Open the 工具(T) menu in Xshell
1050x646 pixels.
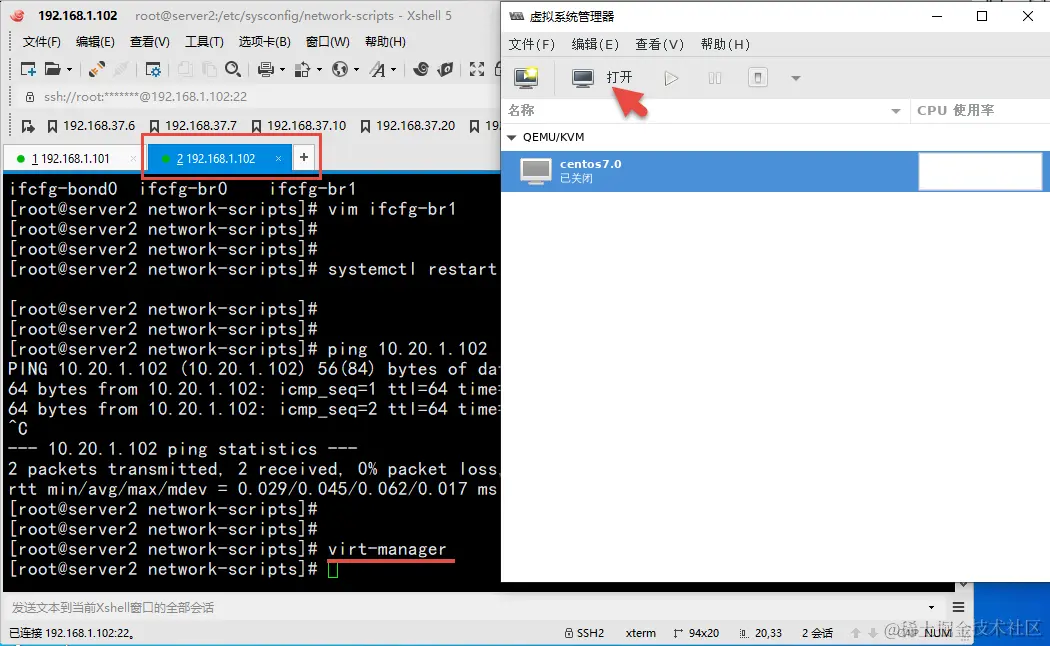(204, 42)
